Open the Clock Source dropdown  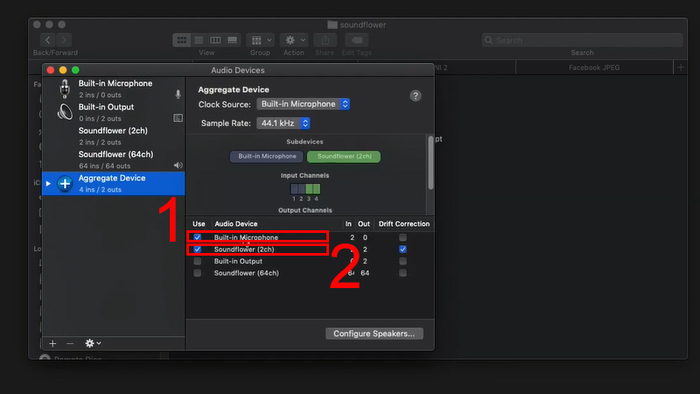point(303,104)
